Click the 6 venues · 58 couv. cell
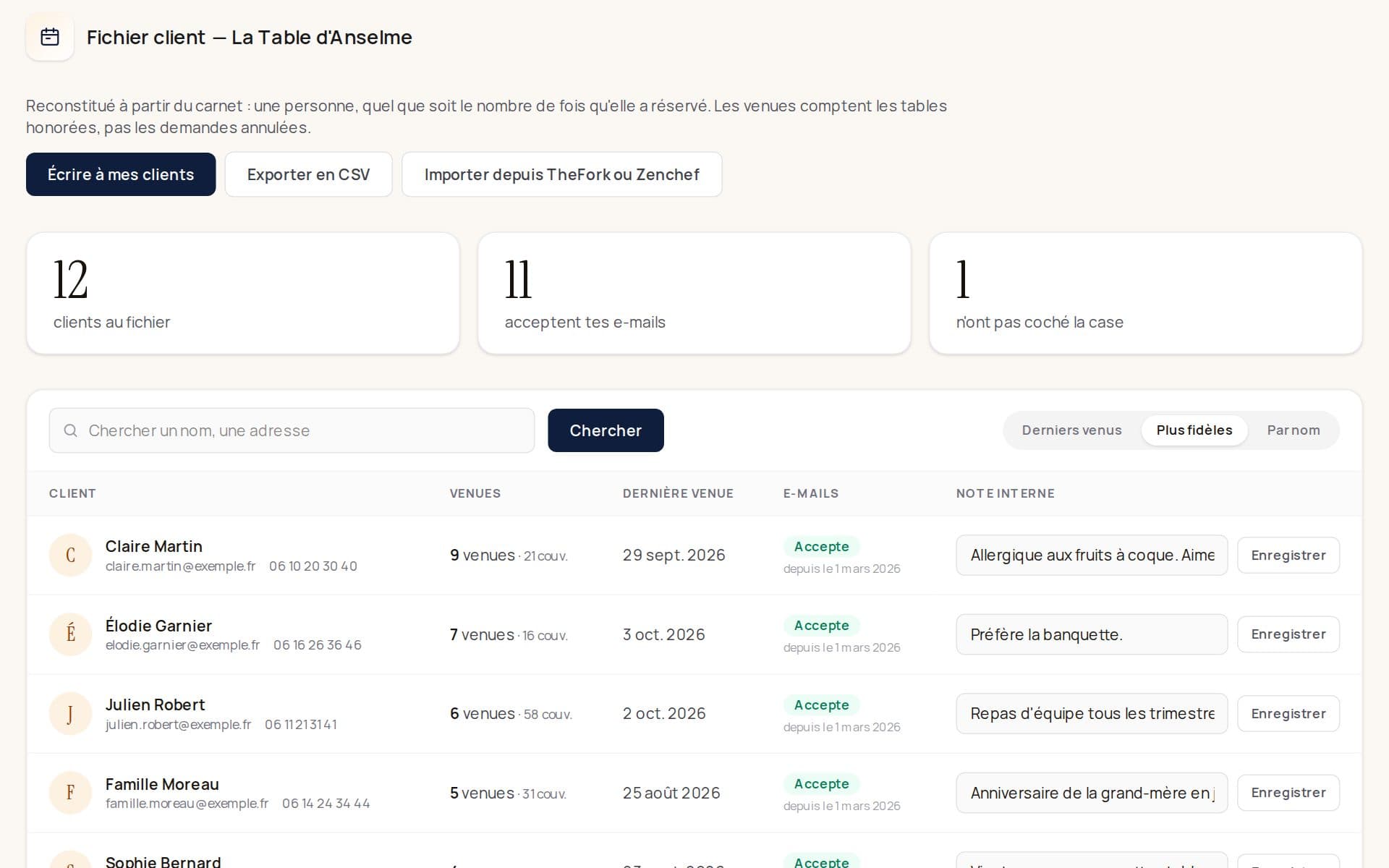 (x=511, y=713)
